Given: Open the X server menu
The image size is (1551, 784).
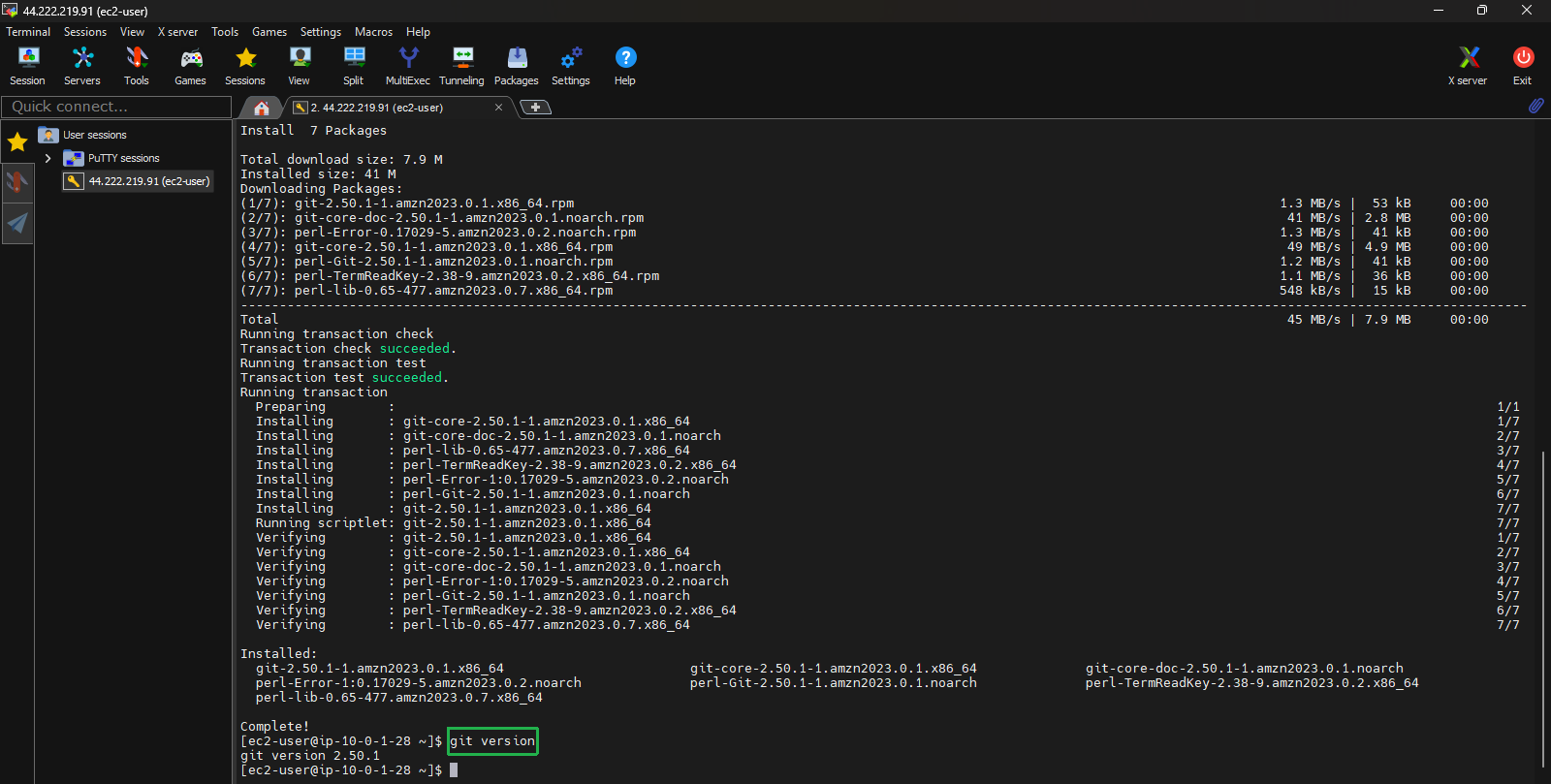Looking at the screenshot, I should 177,32.
